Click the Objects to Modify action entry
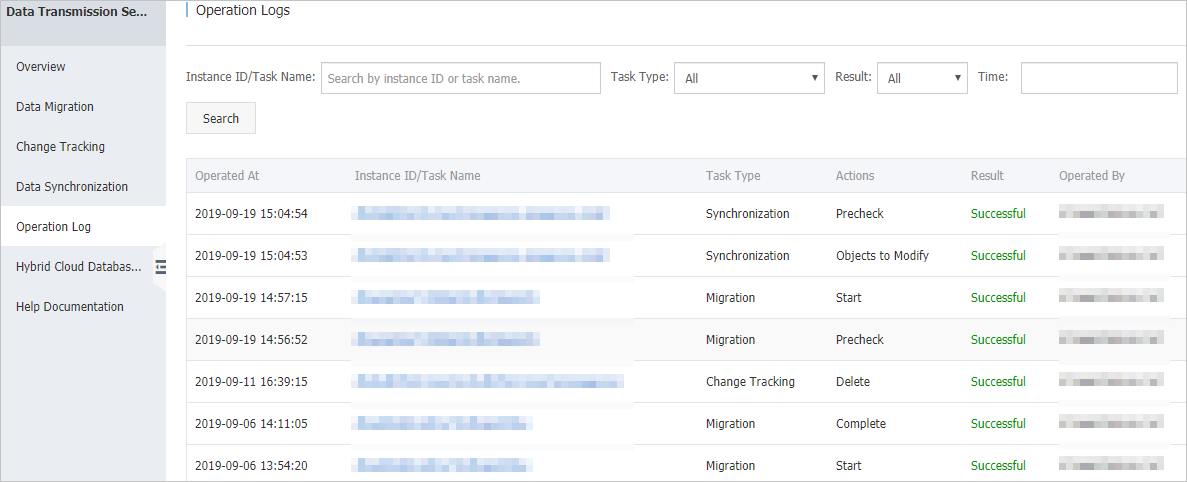The image size is (1187, 482). (882, 256)
